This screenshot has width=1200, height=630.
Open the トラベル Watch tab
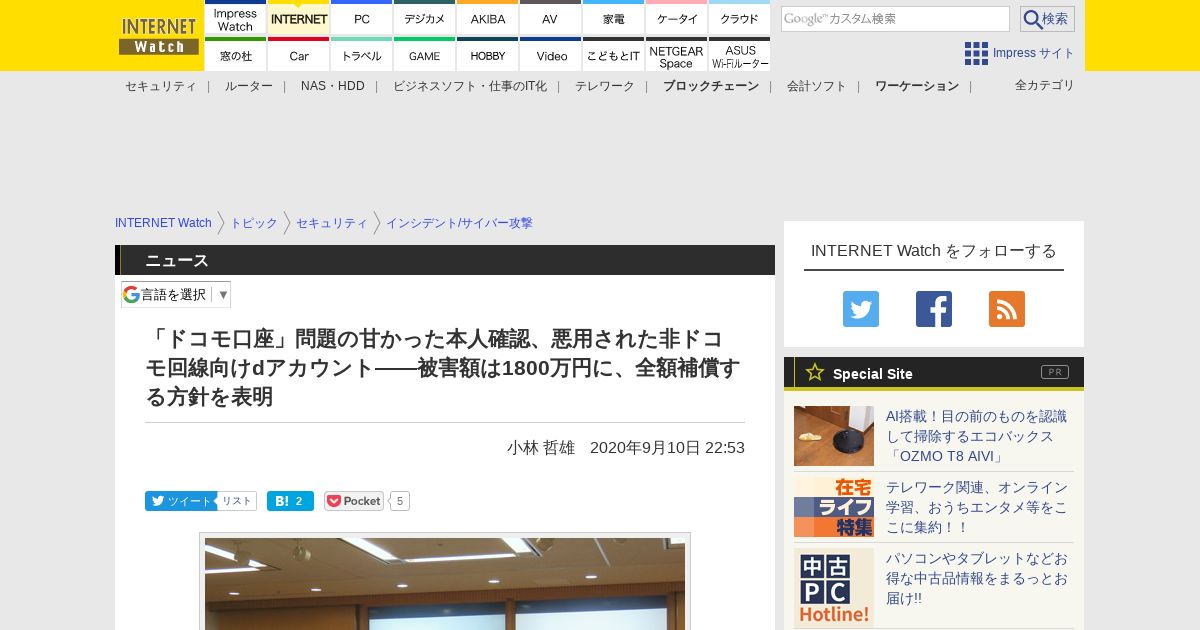[362, 55]
